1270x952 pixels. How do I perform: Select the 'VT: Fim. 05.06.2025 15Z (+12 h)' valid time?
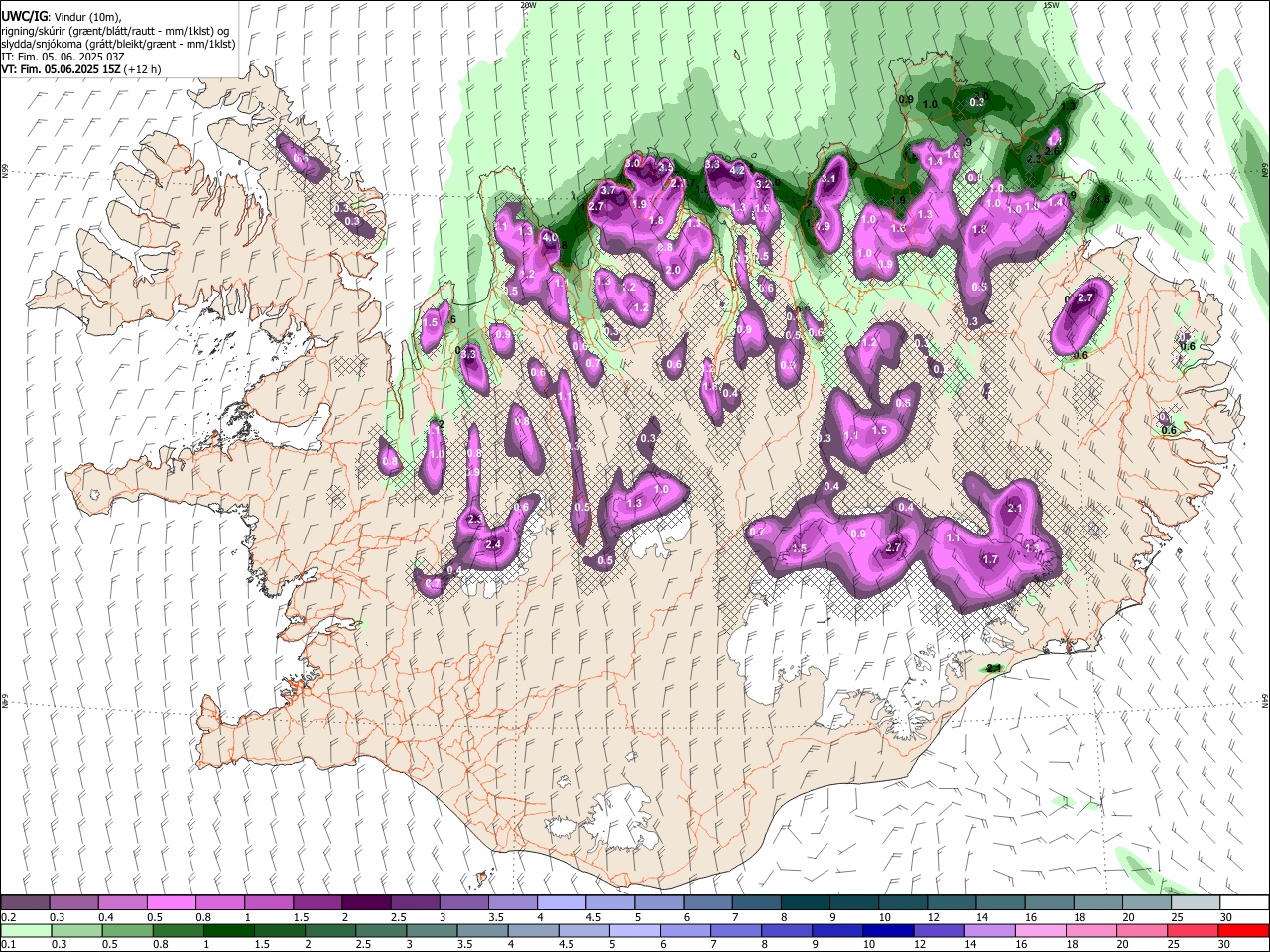[80, 69]
